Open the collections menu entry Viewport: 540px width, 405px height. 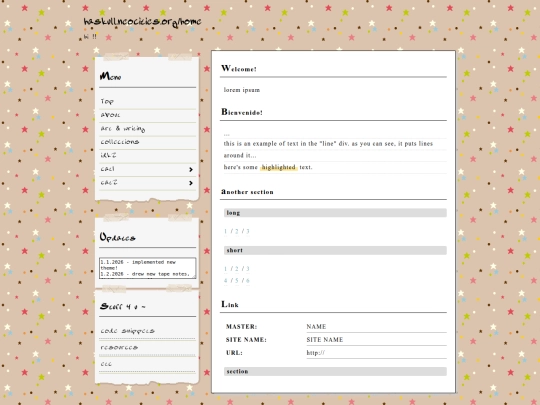click(x=120, y=142)
